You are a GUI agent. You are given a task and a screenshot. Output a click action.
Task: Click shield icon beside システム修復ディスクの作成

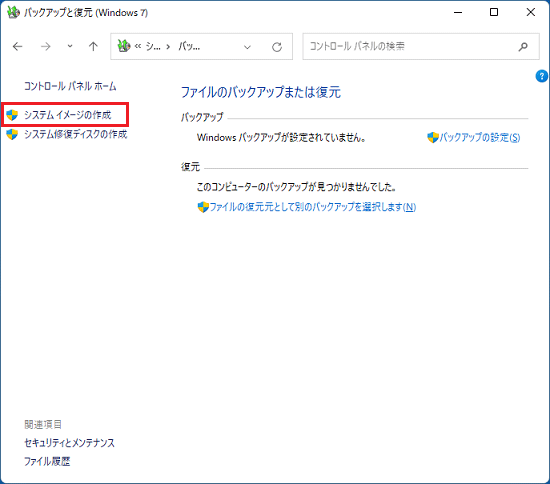coord(12,134)
